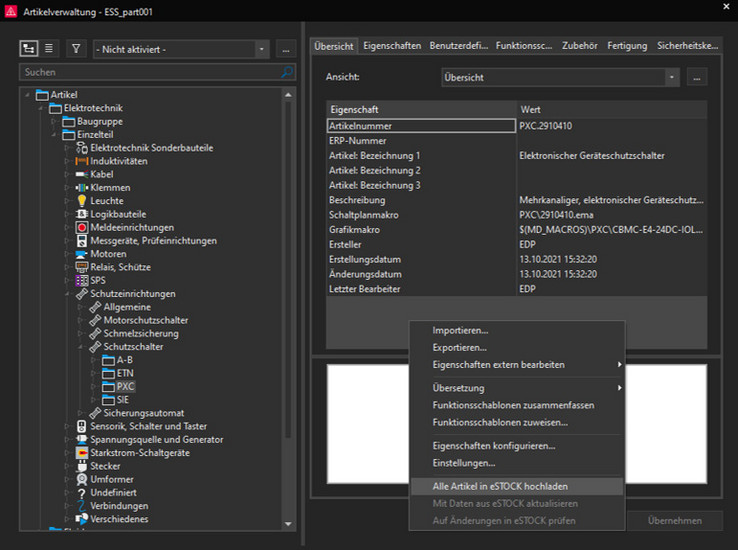
Task: Select Alle Artikel in eSTOCK hochladen
Action: click(517, 486)
